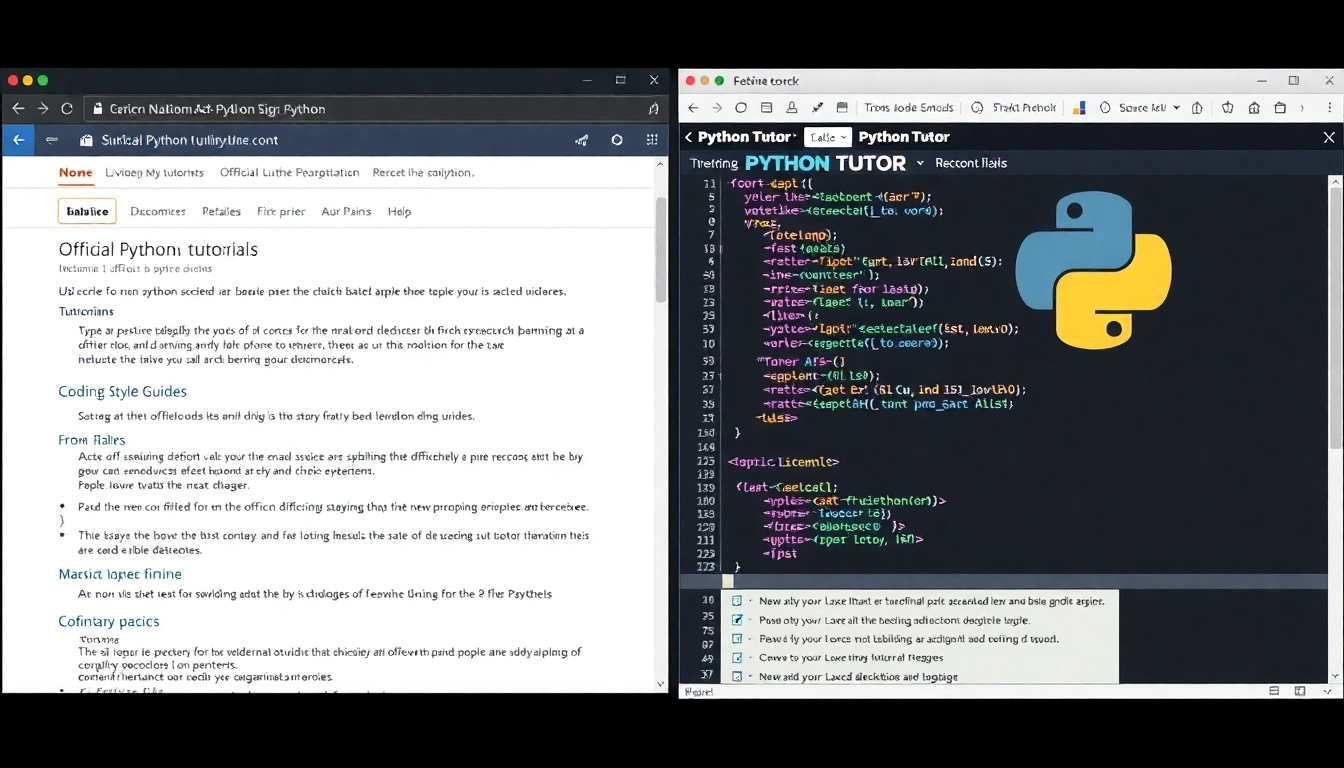The image size is (1344, 768).
Task: Click the list panel icon in right toolbar
Action: point(766,108)
